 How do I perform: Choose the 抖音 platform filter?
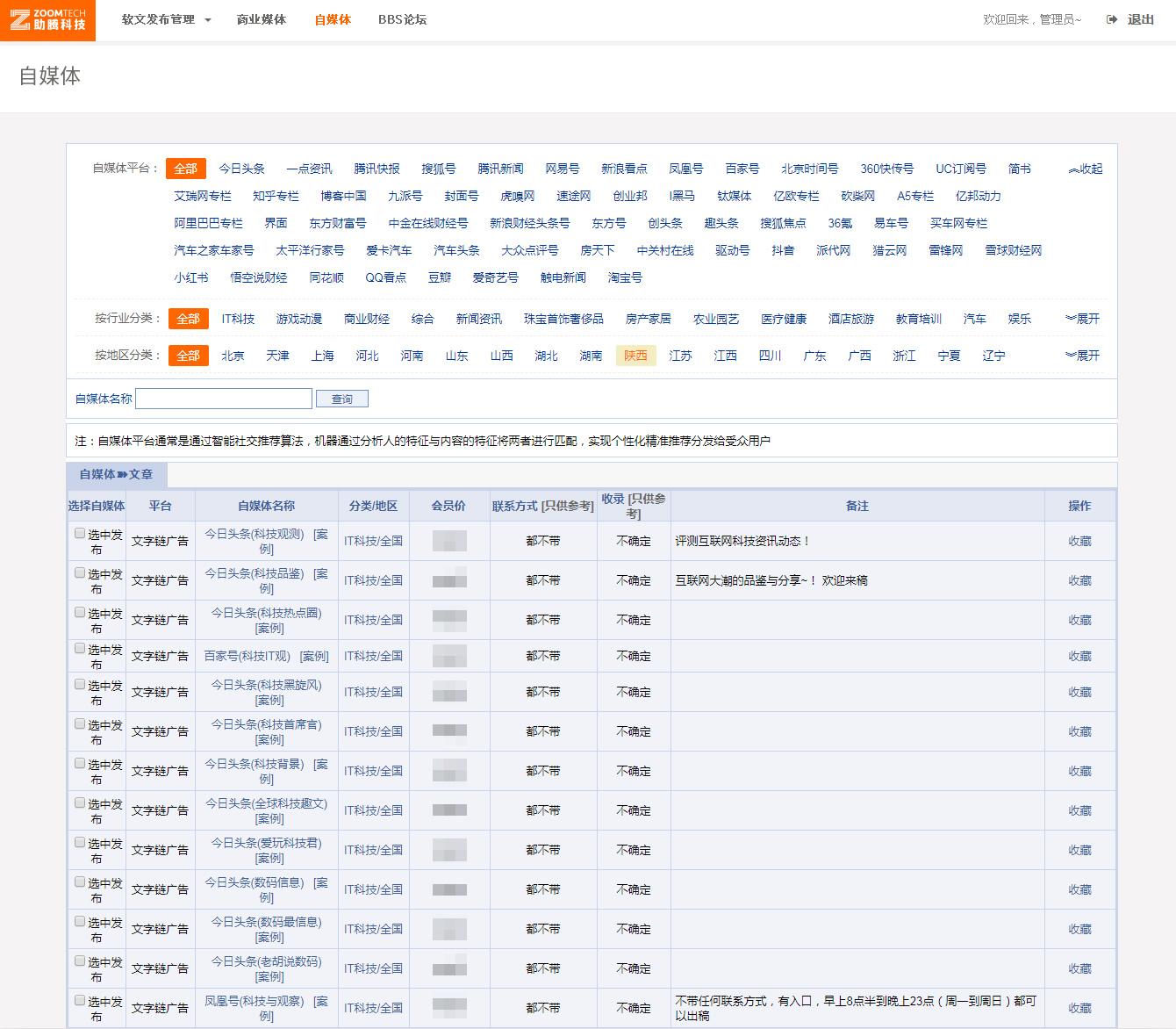[783, 250]
